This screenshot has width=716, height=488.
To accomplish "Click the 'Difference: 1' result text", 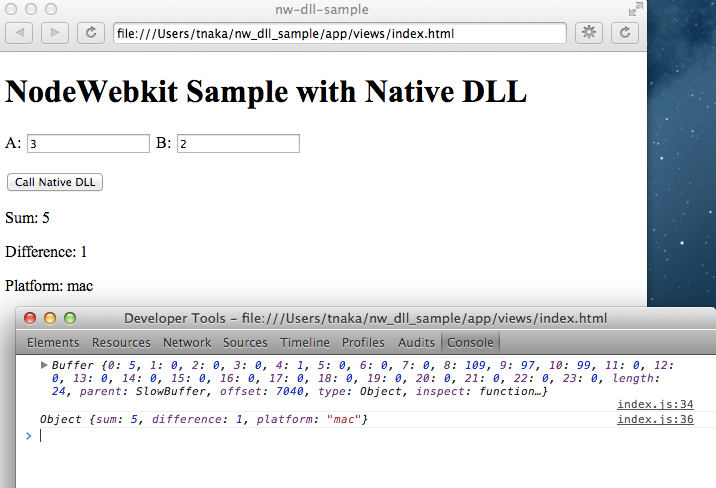I will tap(46, 252).
